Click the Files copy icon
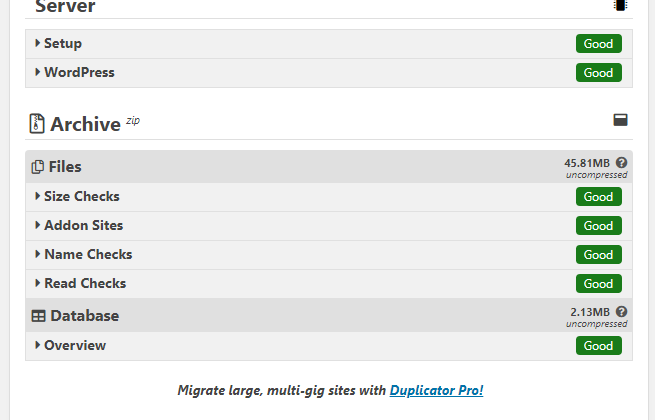 point(38,167)
